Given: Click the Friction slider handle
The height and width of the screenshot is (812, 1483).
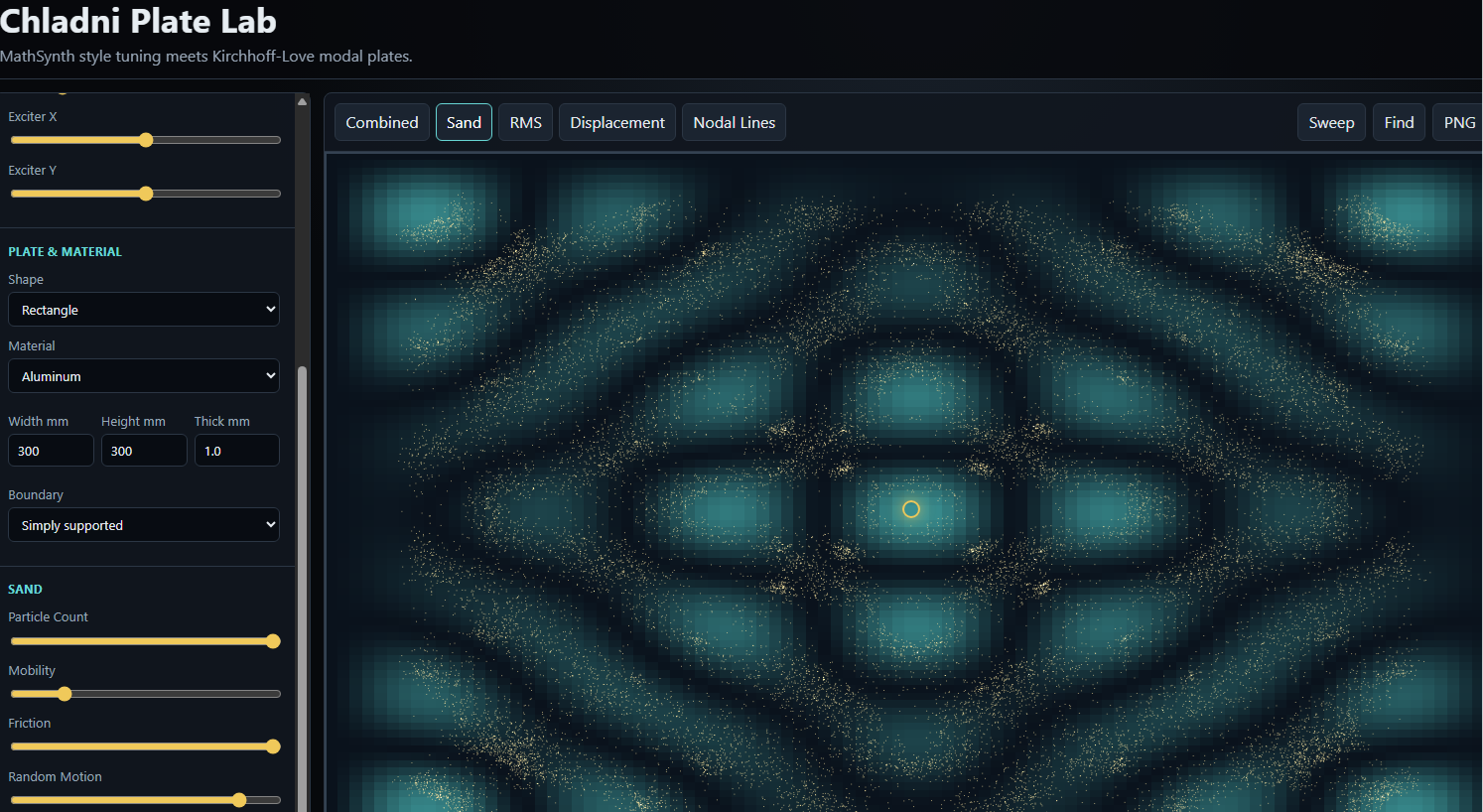Looking at the screenshot, I should pos(273,746).
